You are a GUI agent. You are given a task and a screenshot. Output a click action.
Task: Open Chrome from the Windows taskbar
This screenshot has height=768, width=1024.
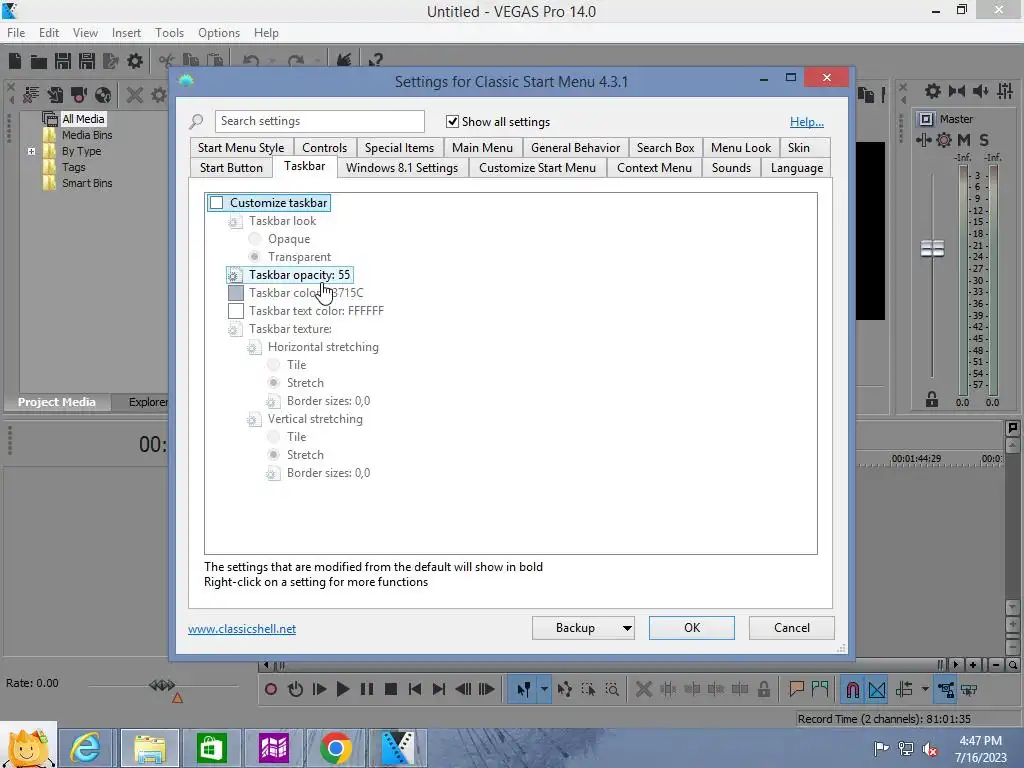(336, 748)
